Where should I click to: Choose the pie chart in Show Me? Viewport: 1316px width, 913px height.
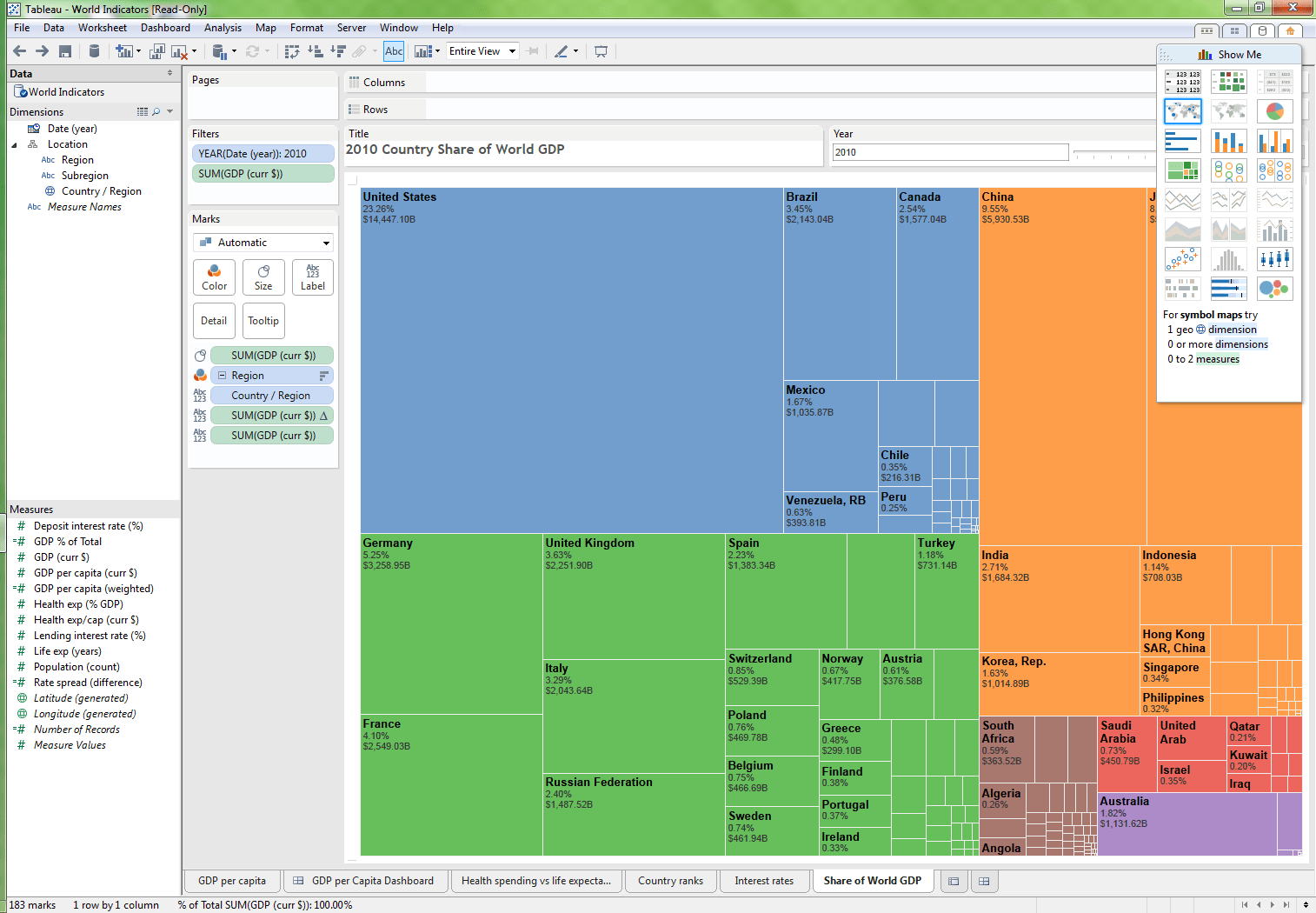[1274, 111]
